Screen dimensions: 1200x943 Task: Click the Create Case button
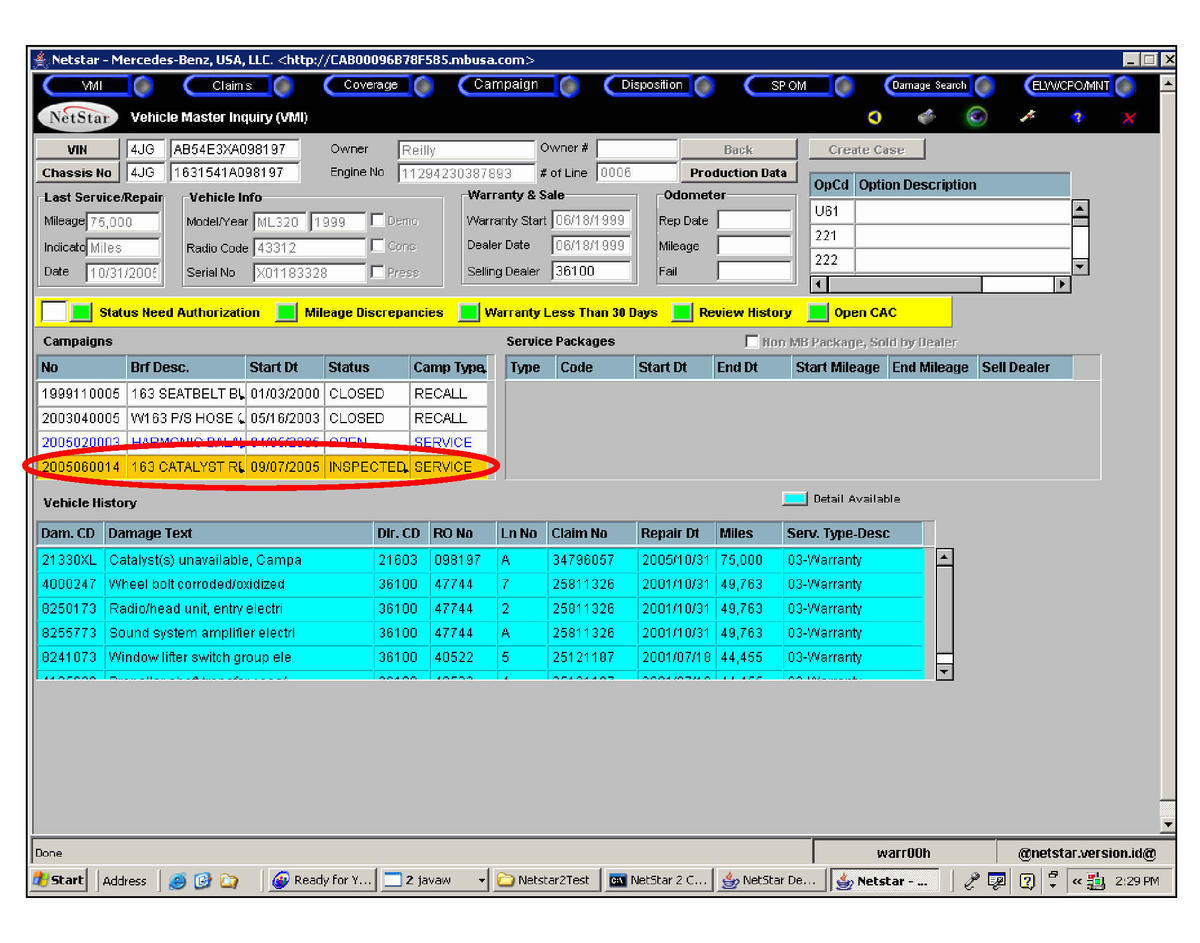[x=866, y=149]
